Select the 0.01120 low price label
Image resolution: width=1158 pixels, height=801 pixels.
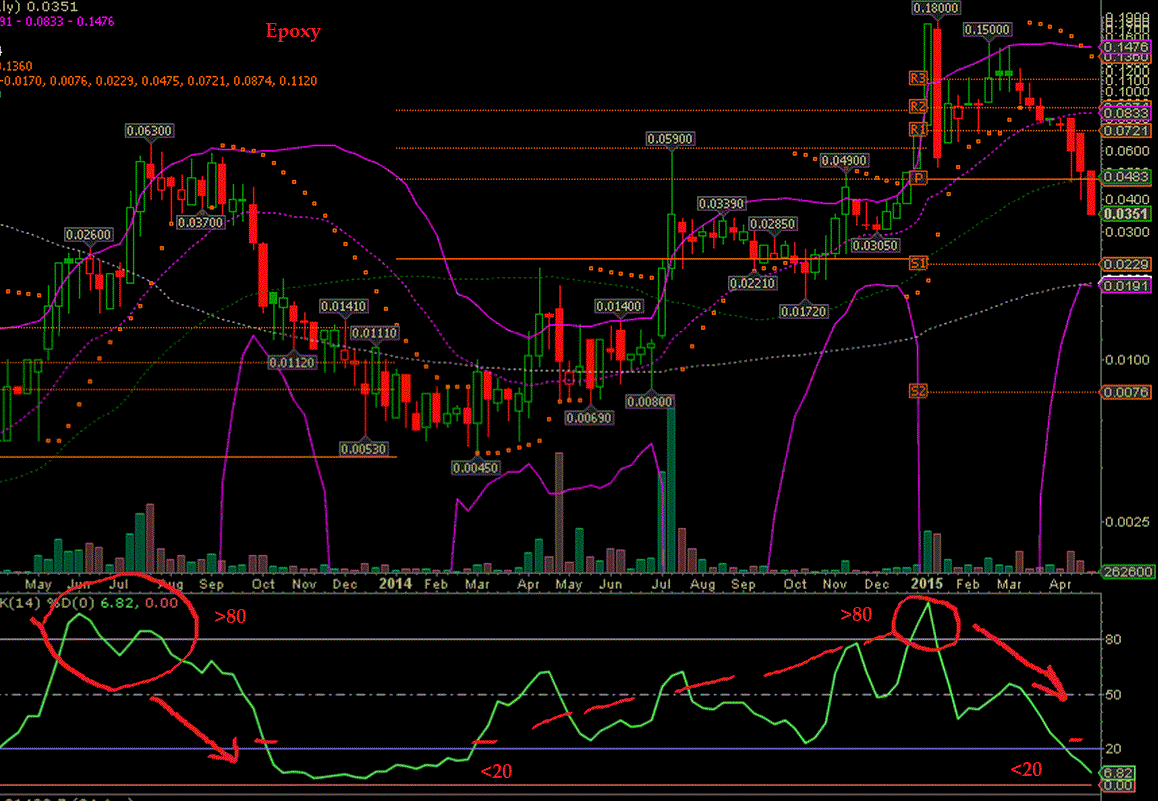point(292,362)
